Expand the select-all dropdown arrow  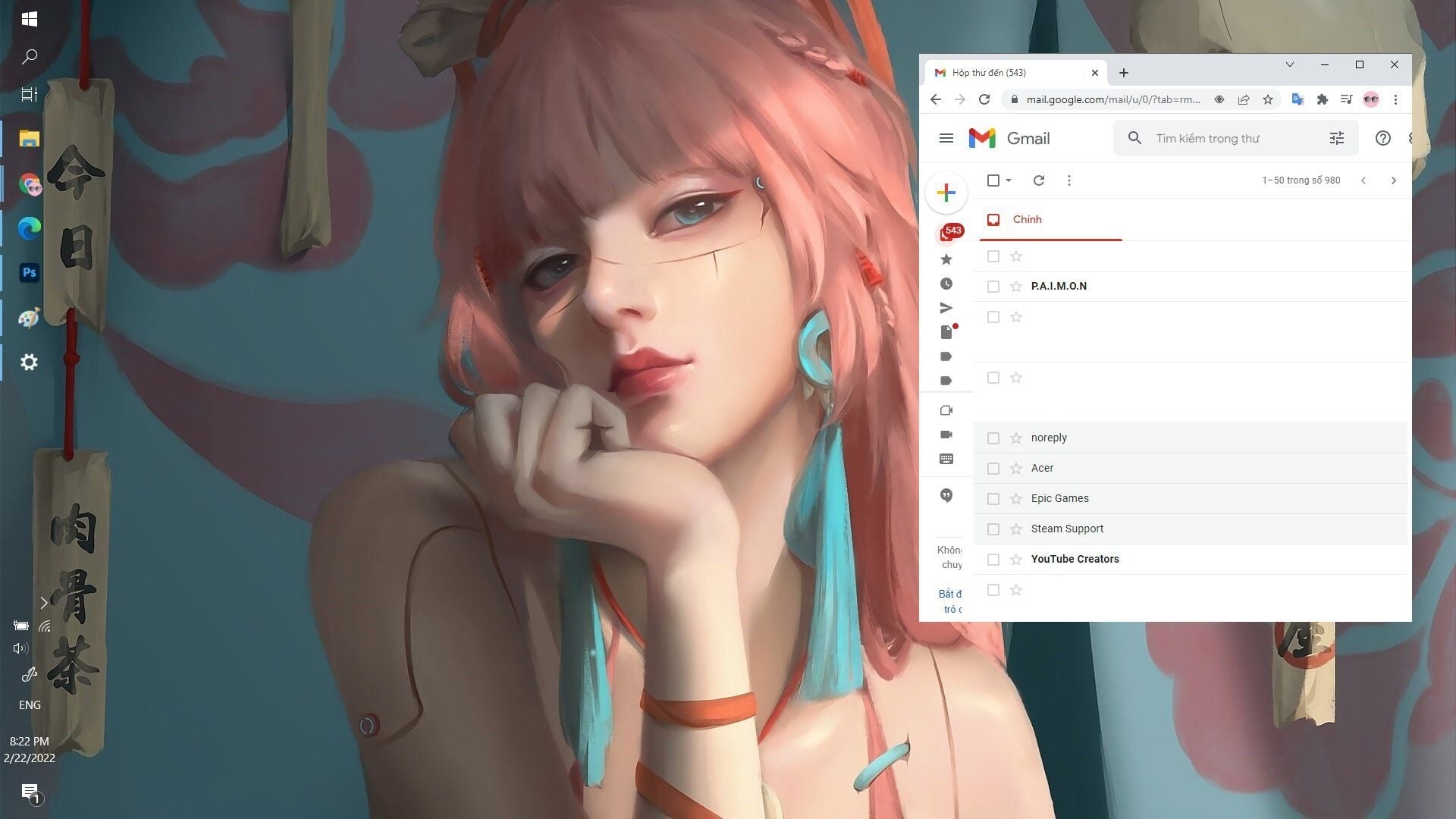[x=1009, y=180]
